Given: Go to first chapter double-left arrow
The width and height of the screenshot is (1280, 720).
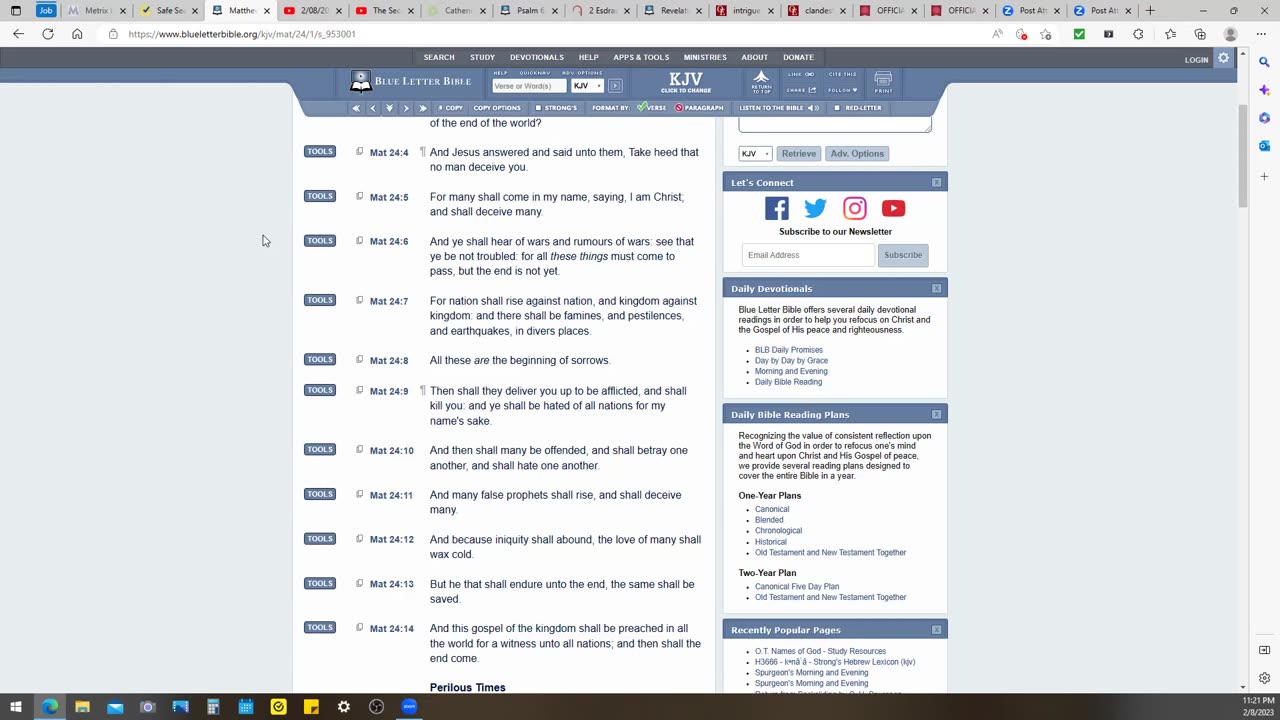Looking at the screenshot, I should (x=356, y=108).
